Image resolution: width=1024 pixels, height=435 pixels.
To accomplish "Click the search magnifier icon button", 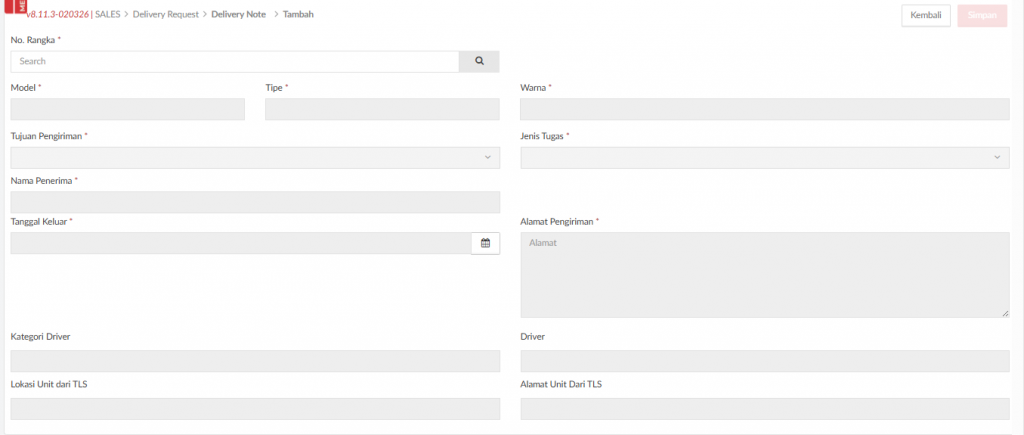I will [x=479, y=61].
